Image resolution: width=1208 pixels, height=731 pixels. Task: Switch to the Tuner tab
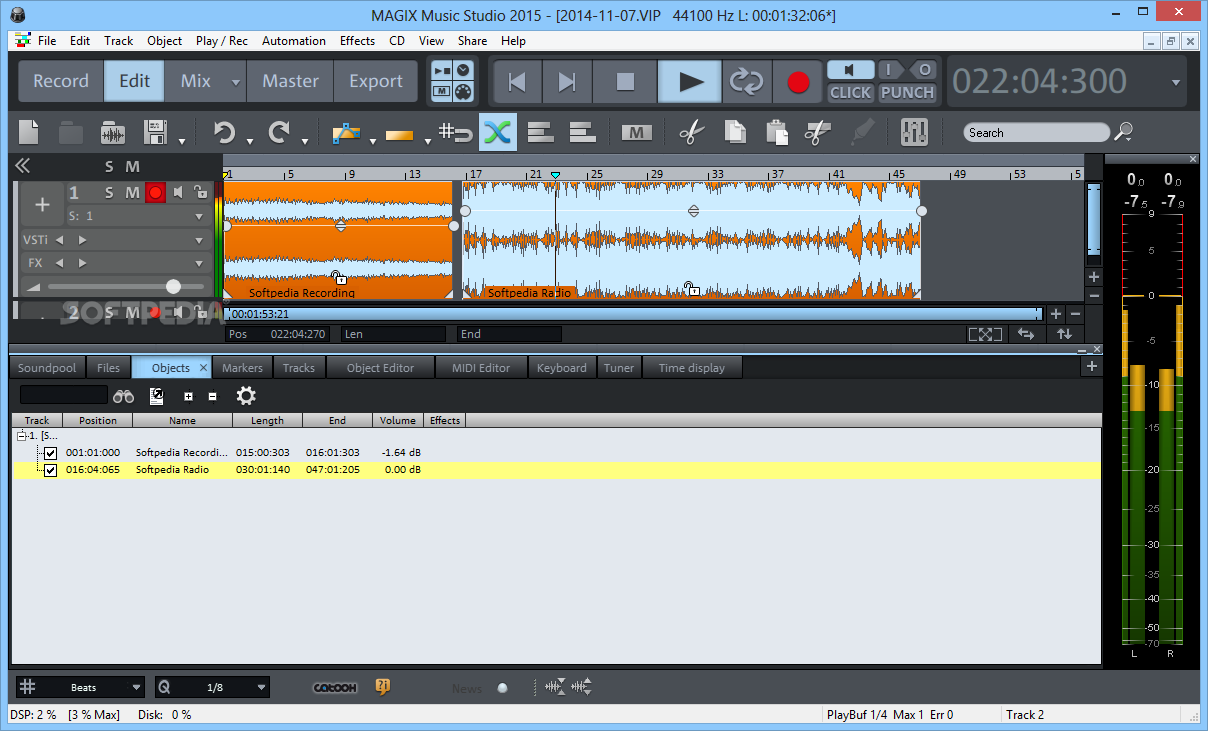pyautogui.click(x=619, y=368)
